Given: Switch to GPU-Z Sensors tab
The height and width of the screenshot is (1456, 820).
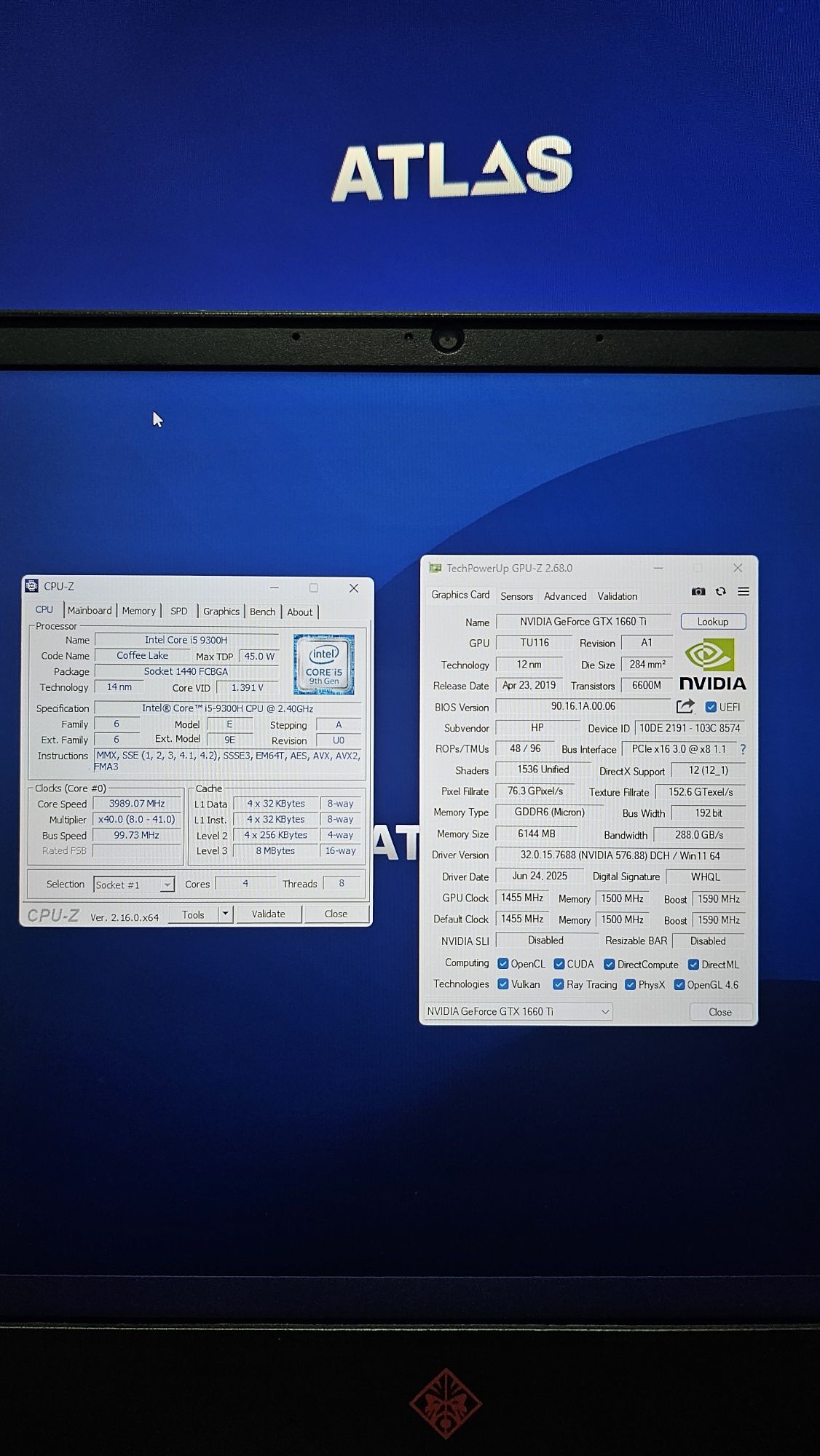Looking at the screenshot, I should 517,596.
